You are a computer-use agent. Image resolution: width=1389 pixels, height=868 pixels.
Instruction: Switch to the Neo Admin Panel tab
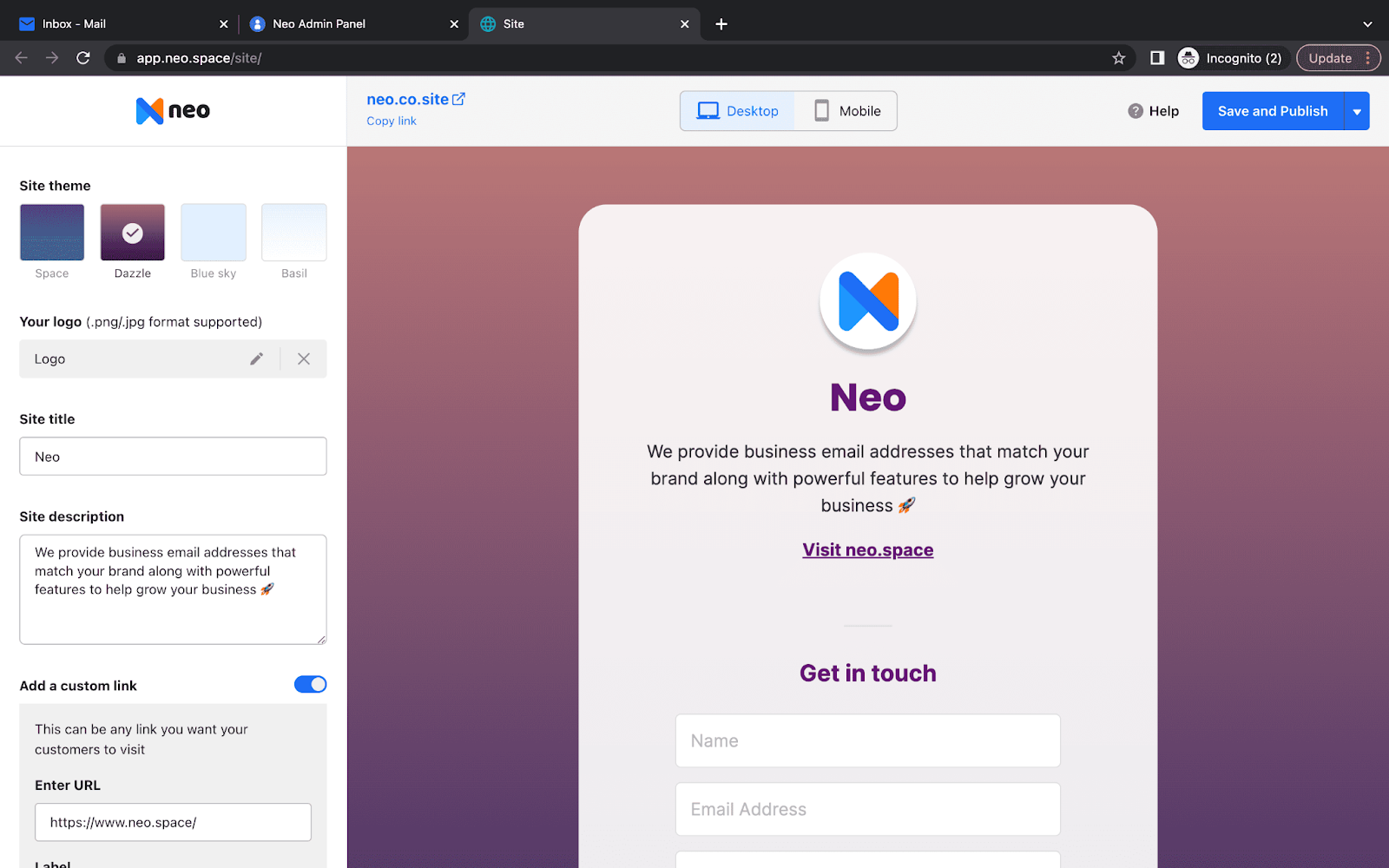pos(352,24)
